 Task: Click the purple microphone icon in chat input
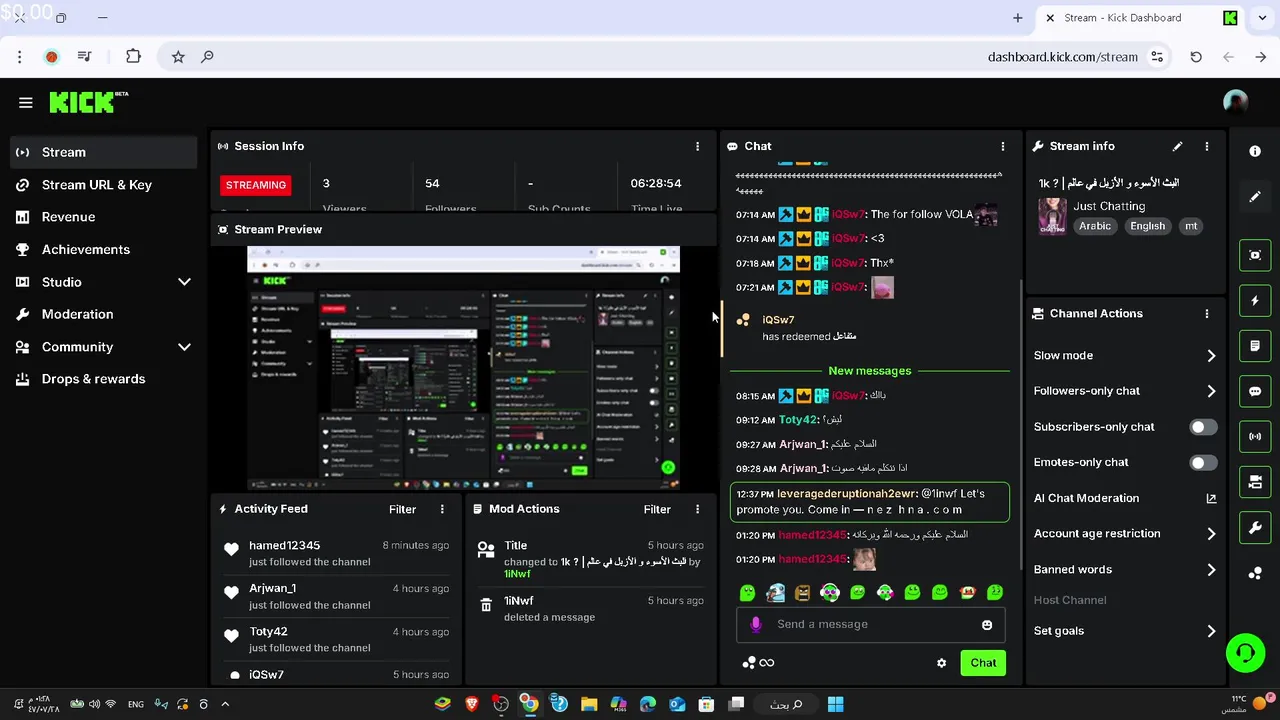click(x=756, y=624)
